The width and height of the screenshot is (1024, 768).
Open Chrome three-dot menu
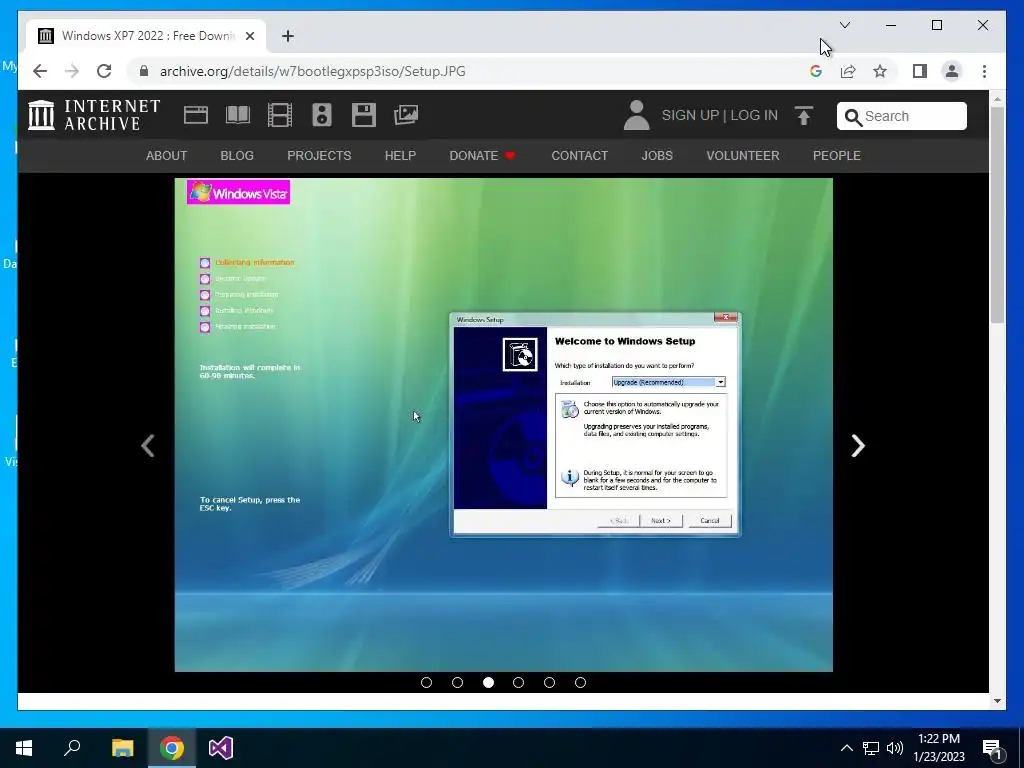pyautogui.click(x=984, y=71)
